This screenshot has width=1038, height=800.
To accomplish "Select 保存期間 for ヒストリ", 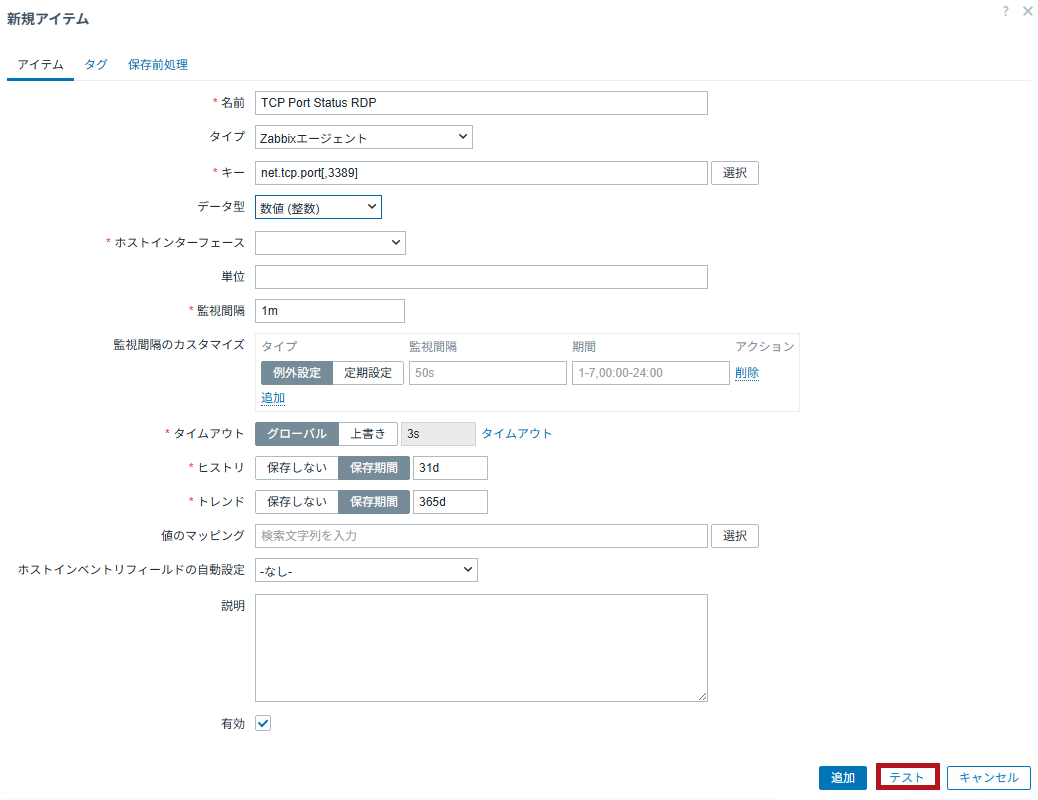I will [374, 468].
